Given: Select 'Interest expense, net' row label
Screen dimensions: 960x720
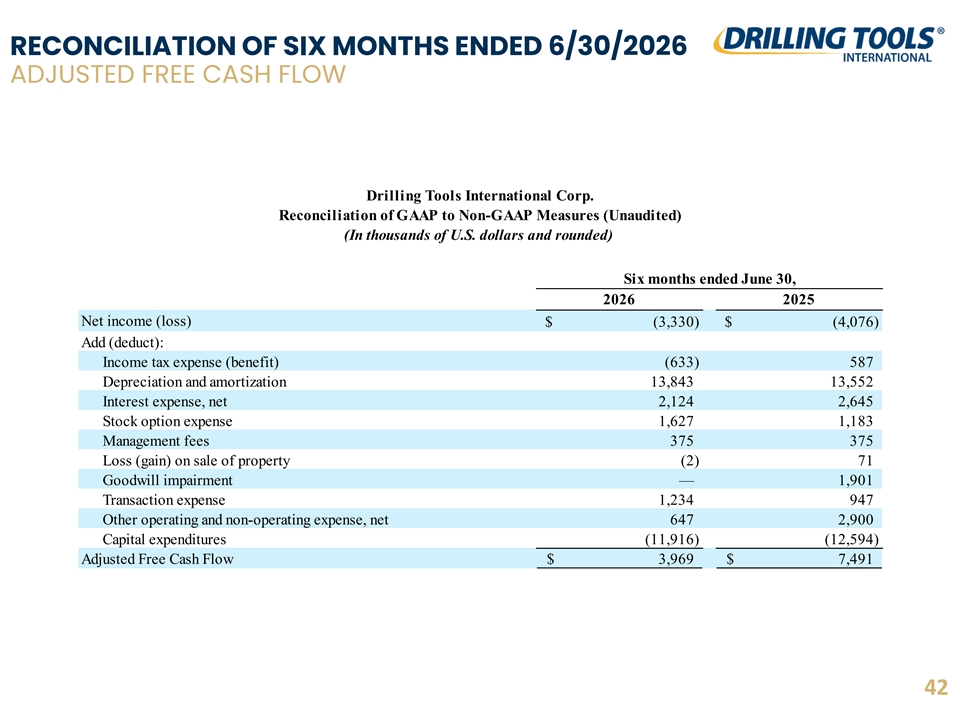Looking at the screenshot, I should coord(165,402).
